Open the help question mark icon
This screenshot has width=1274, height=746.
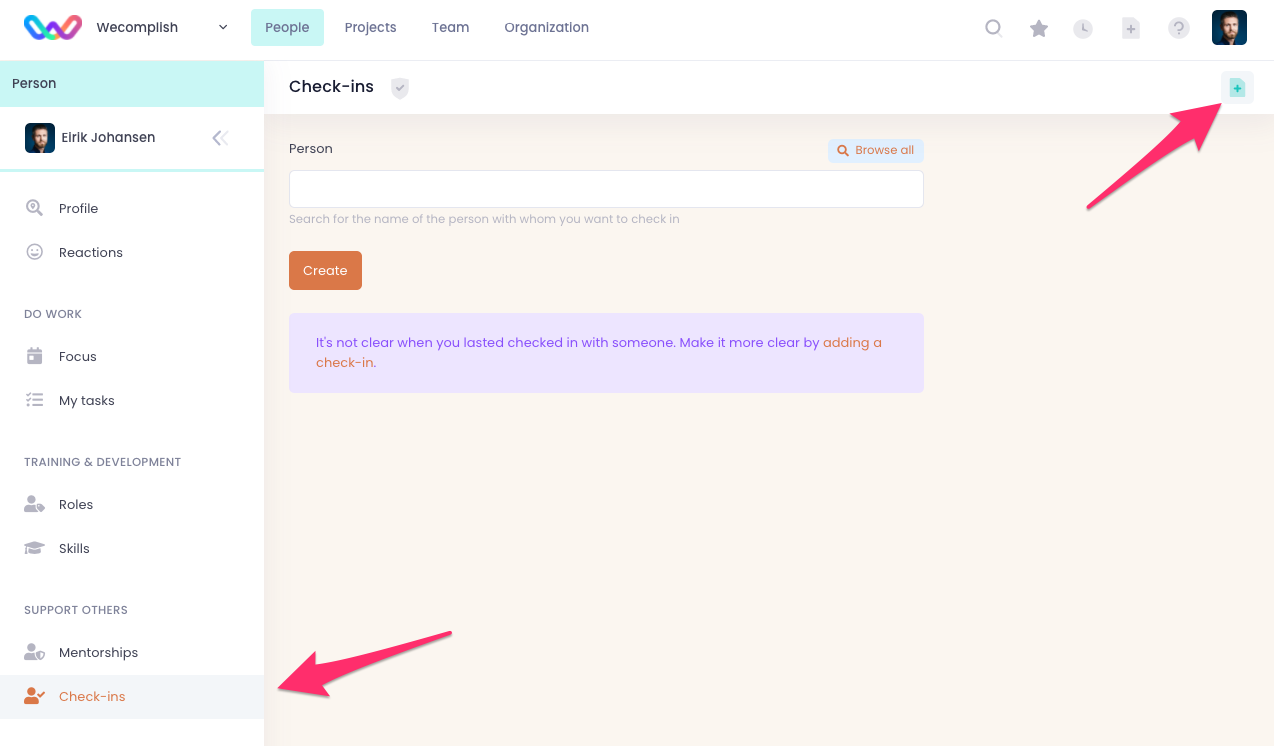pyautogui.click(x=1179, y=28)
